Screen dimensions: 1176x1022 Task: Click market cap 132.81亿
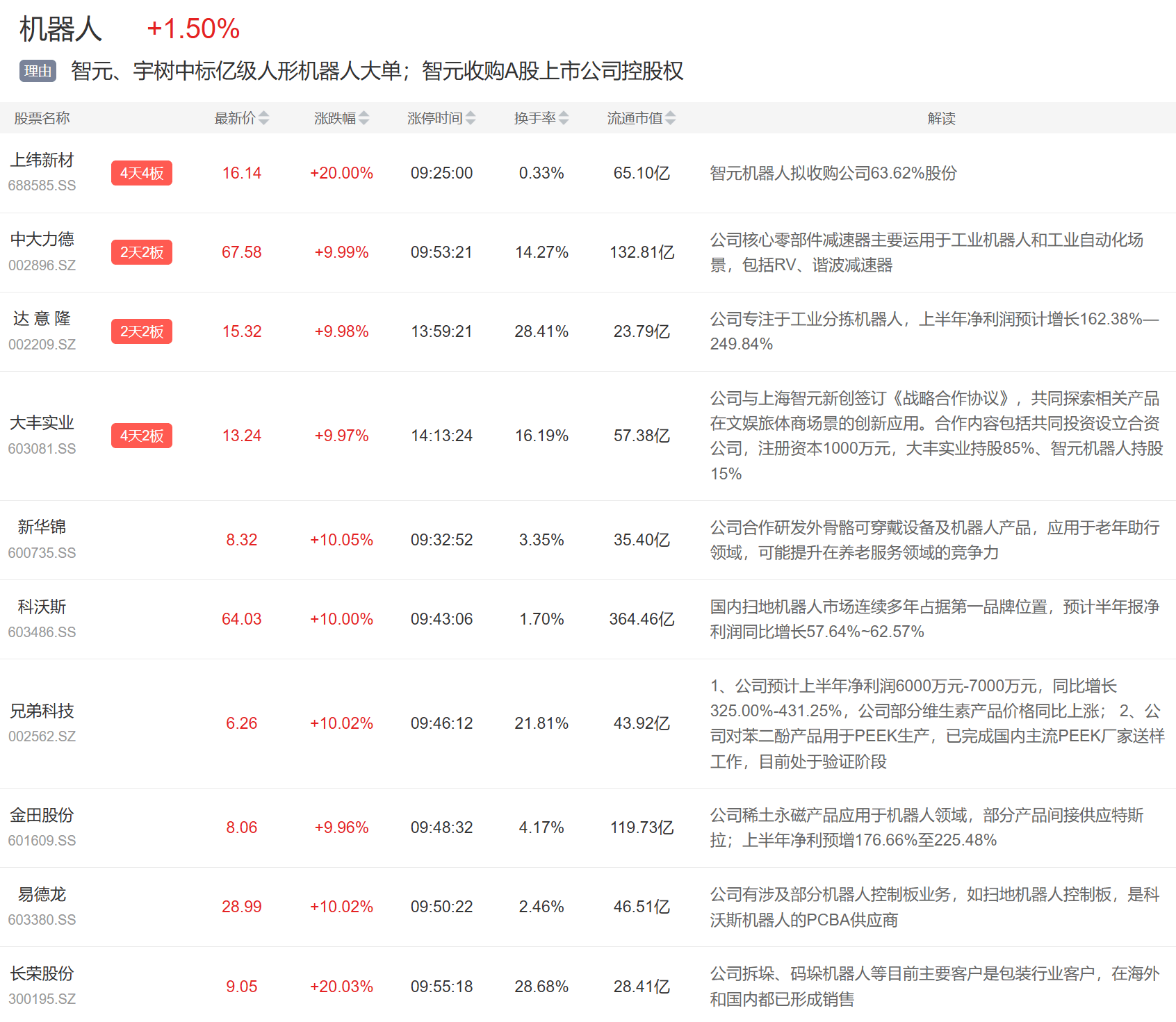[x=642, y=252]
